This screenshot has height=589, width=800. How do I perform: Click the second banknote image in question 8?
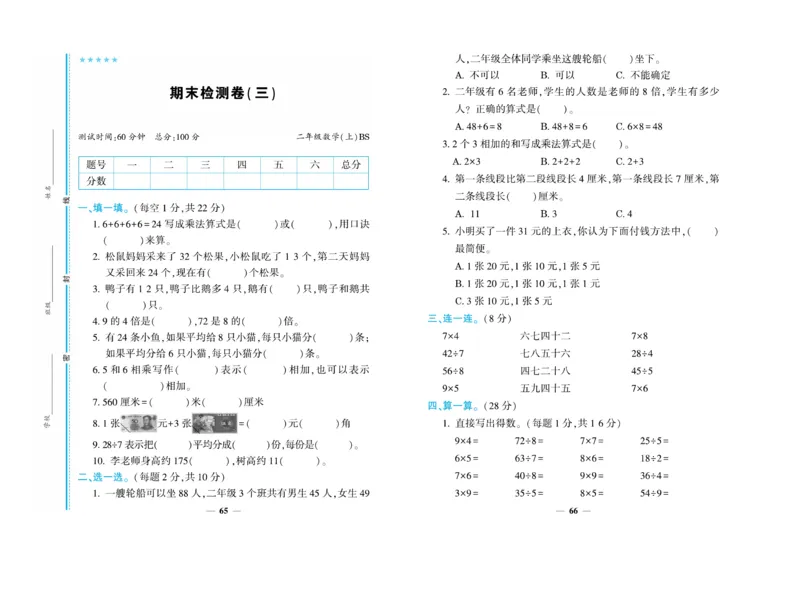(x=214, y=422)
